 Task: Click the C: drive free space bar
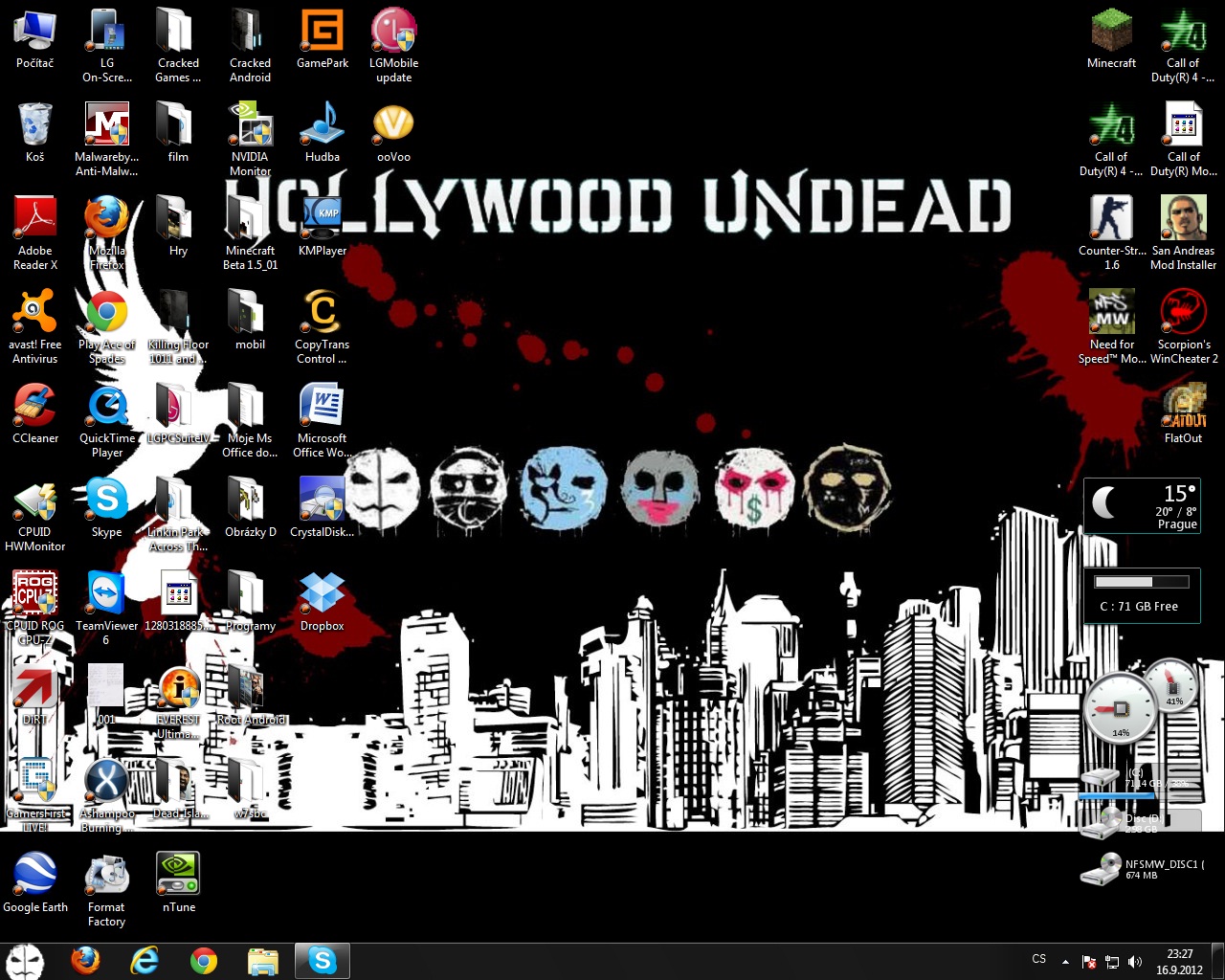coord(1141,582)
